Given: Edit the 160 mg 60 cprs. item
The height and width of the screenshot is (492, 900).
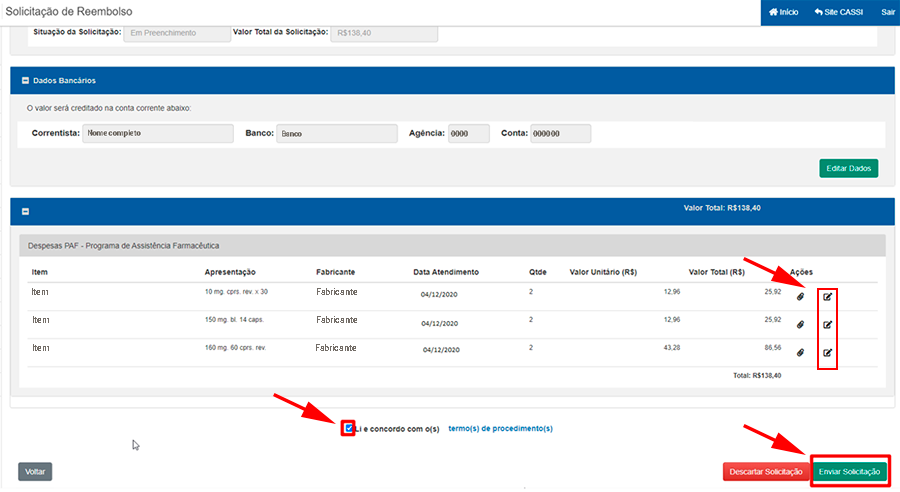Looking at the screenshot, I should point(827,352).
